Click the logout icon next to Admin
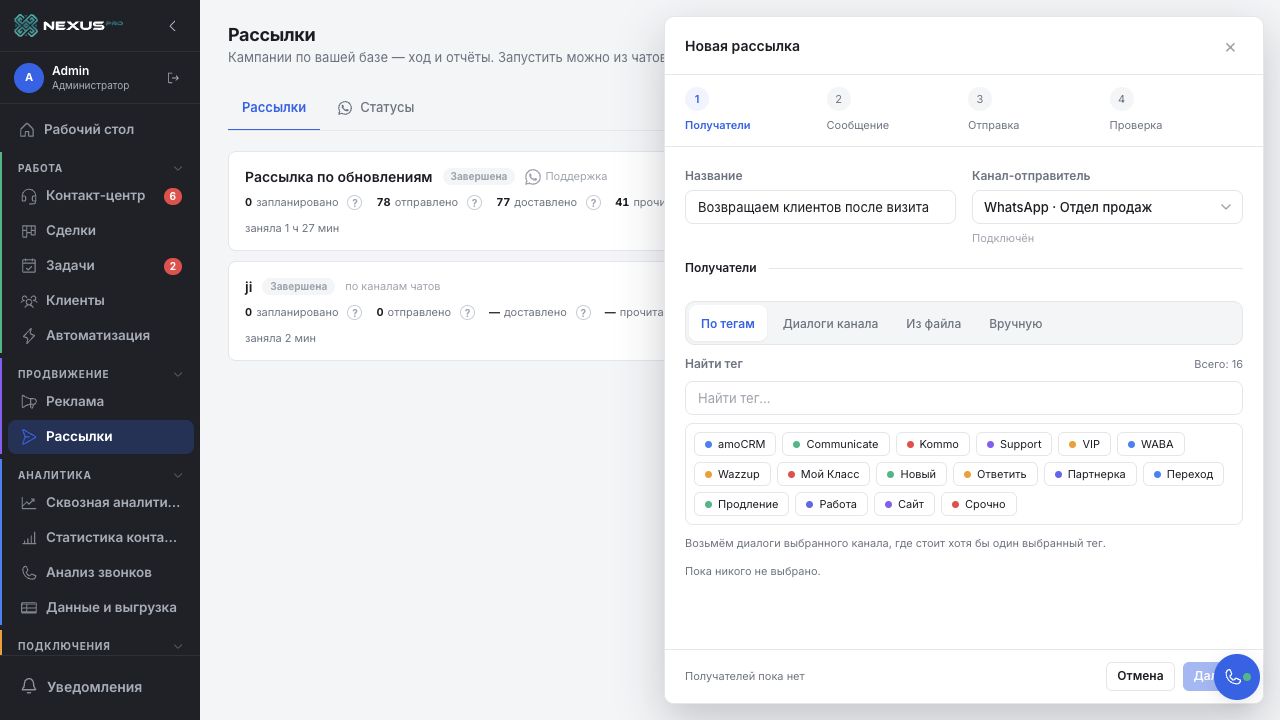This screenshot has height=720, width=1280. (173, 78)
